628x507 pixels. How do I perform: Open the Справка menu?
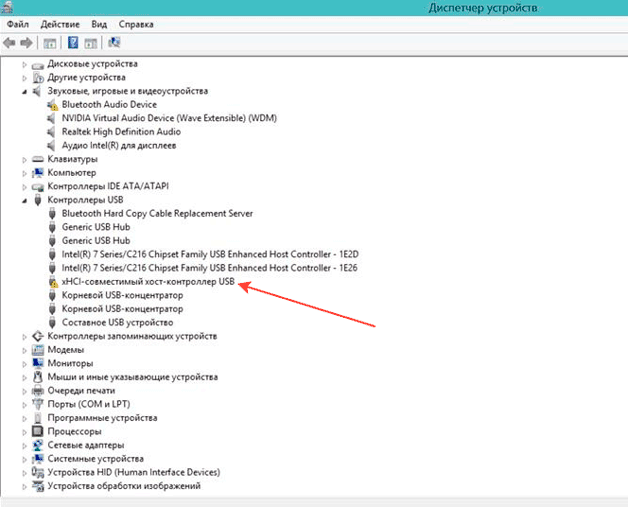(136, 22)
